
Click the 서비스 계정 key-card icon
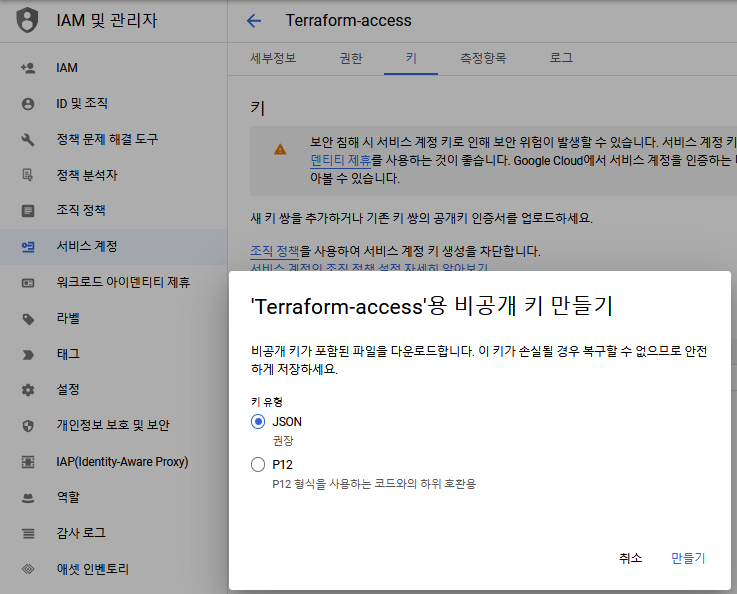(28, 247)
